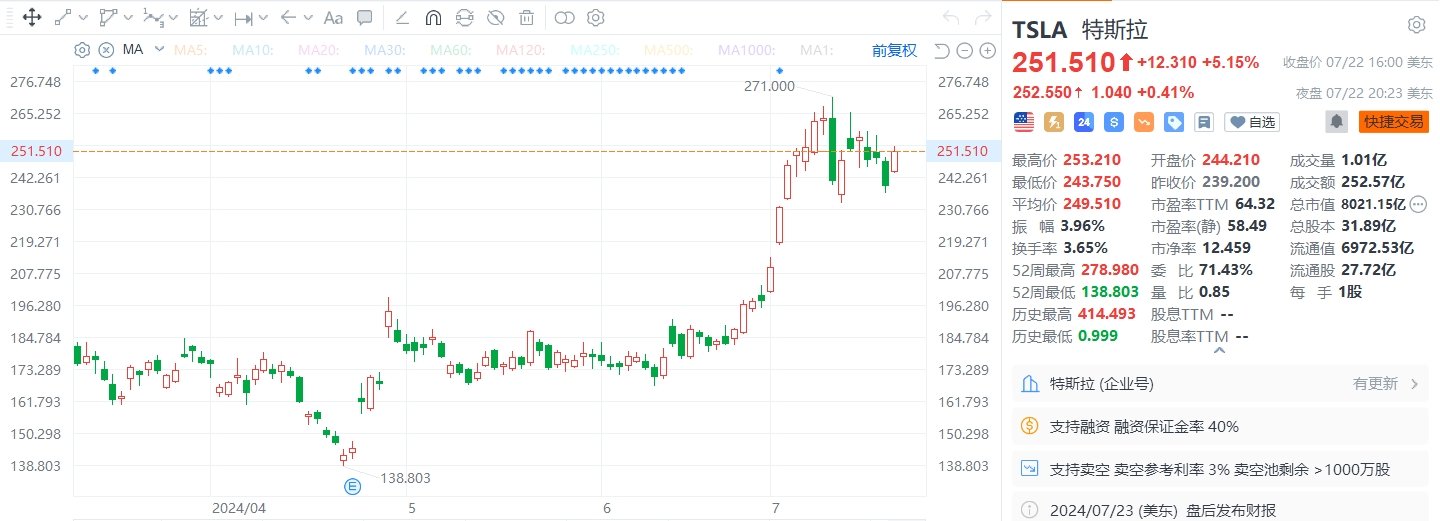Click the E earnings marker on chart
The height and width of the screenshot is (521, 1440).
352,486
